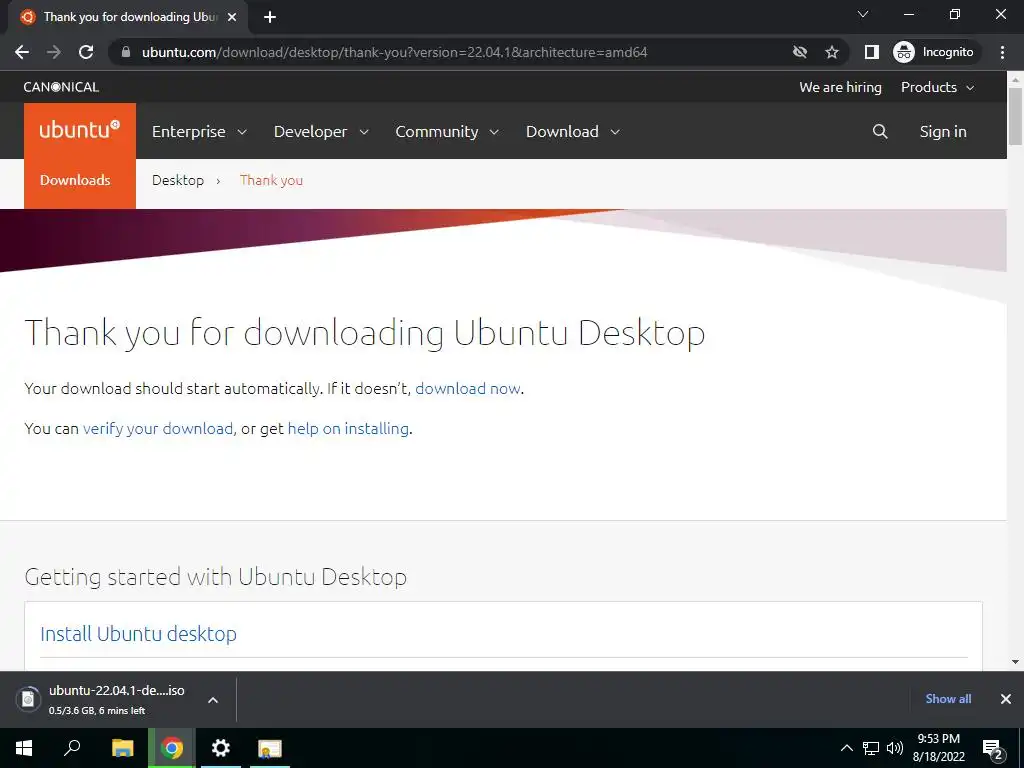
Task: Open the 'verify your download' link
Action: [157, 428]
